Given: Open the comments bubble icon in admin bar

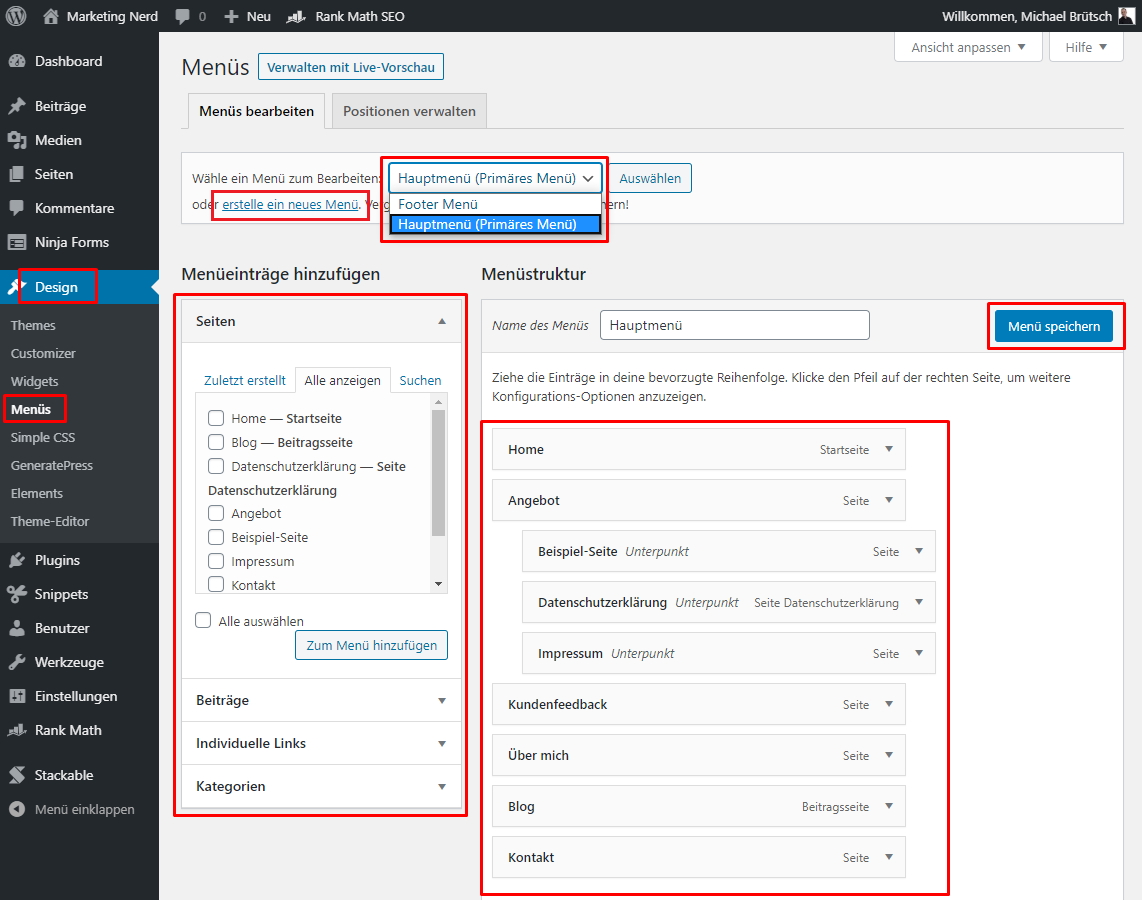Looking at the screenshot, I should (x=183, y=16).
